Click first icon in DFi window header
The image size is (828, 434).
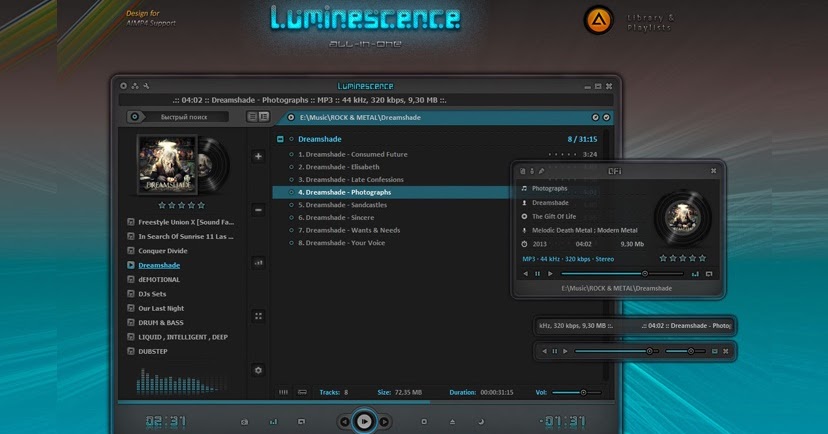click(523, 171)
